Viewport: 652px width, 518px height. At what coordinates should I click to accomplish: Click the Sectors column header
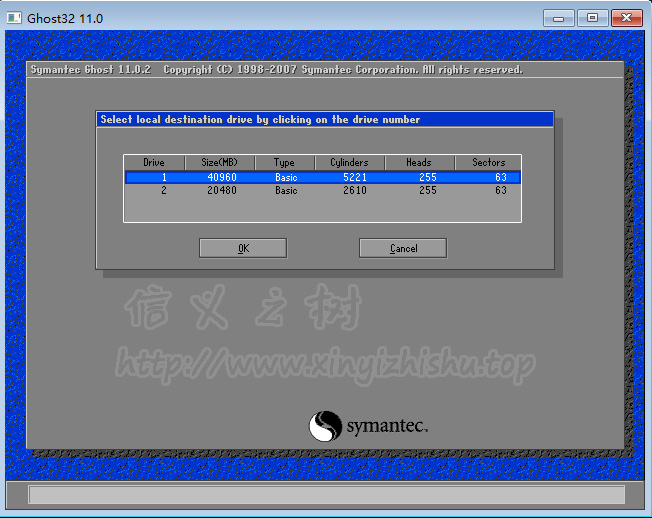488,162
